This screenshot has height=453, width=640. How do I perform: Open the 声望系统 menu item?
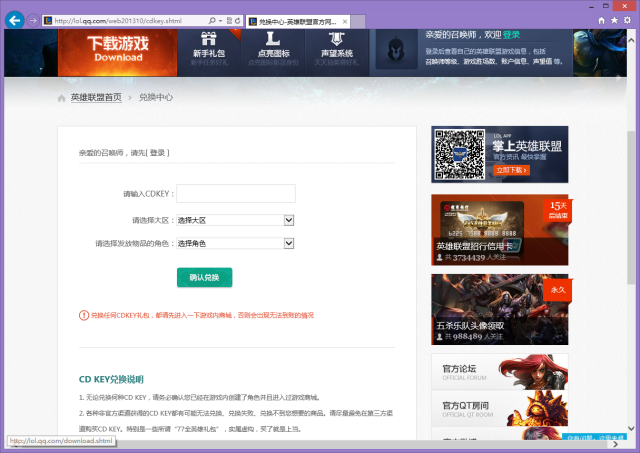(x=337, y=49)
